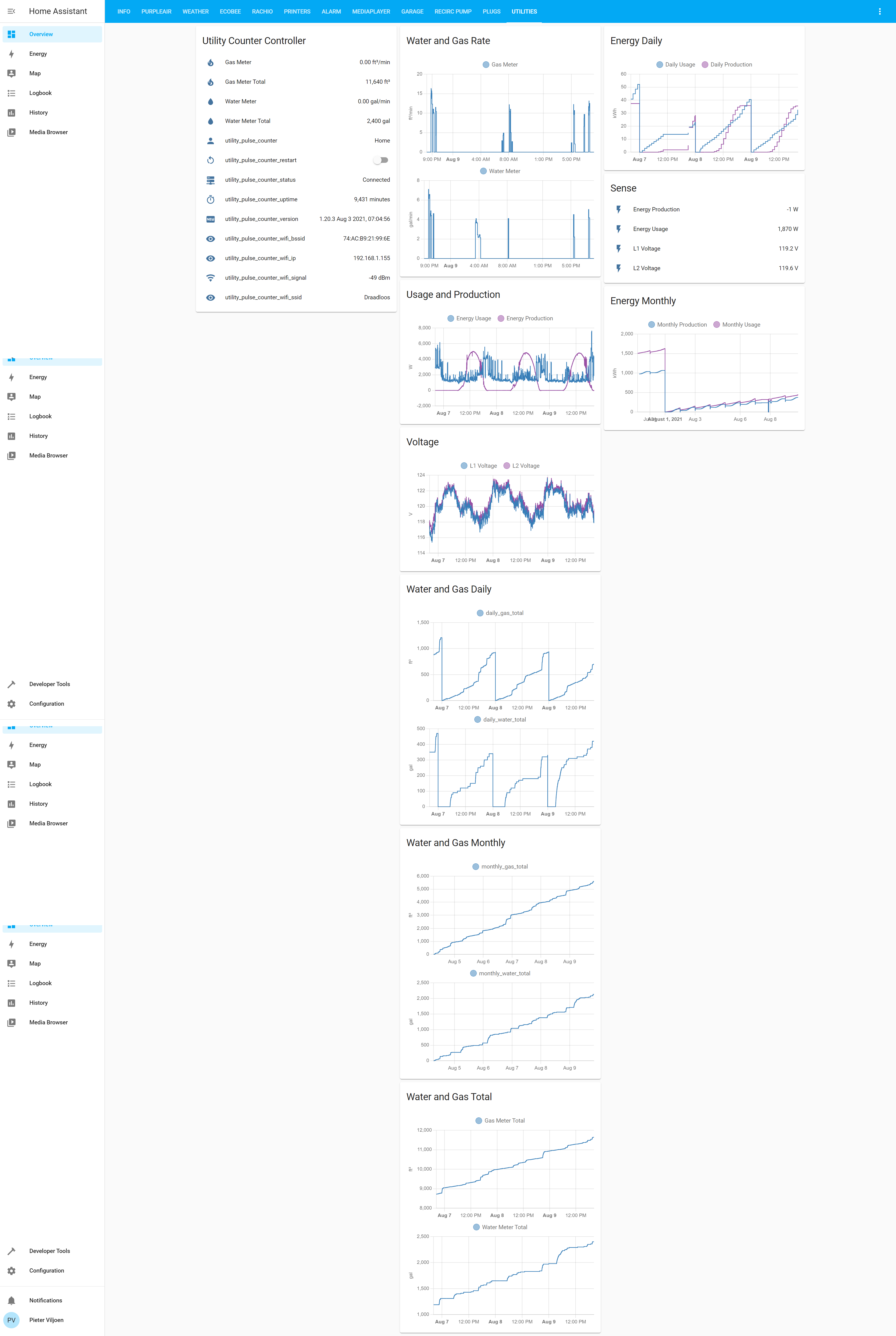This screenshot has height=1336, width=896.
Task: Click the Gas Meter flame icon
Action: 210,62
